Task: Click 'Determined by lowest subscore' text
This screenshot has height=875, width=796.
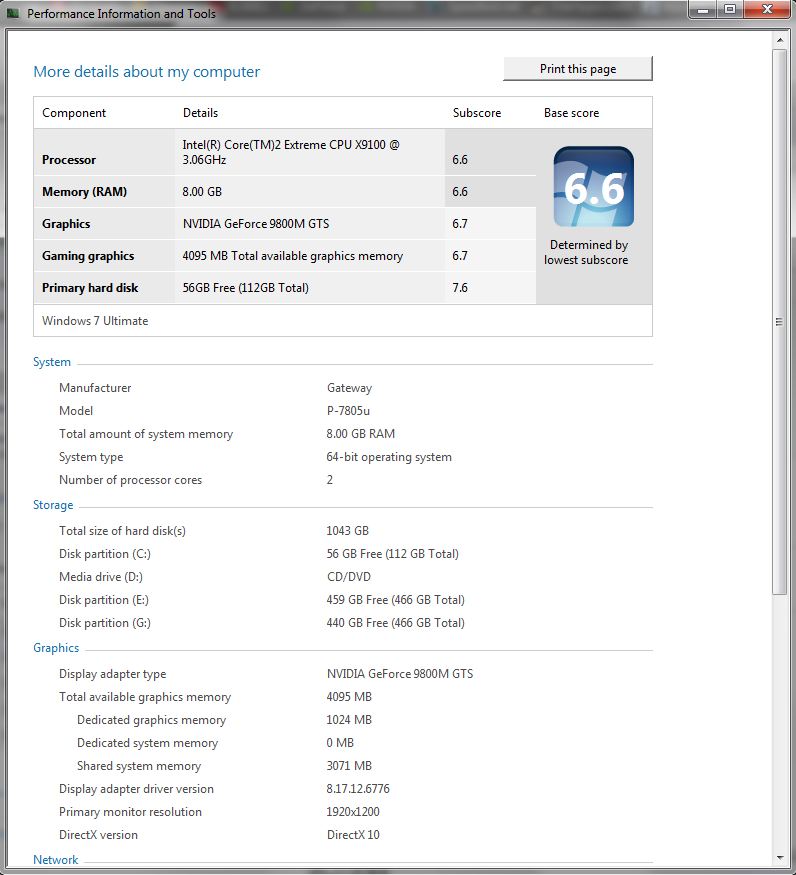Action: pos(586,252)
